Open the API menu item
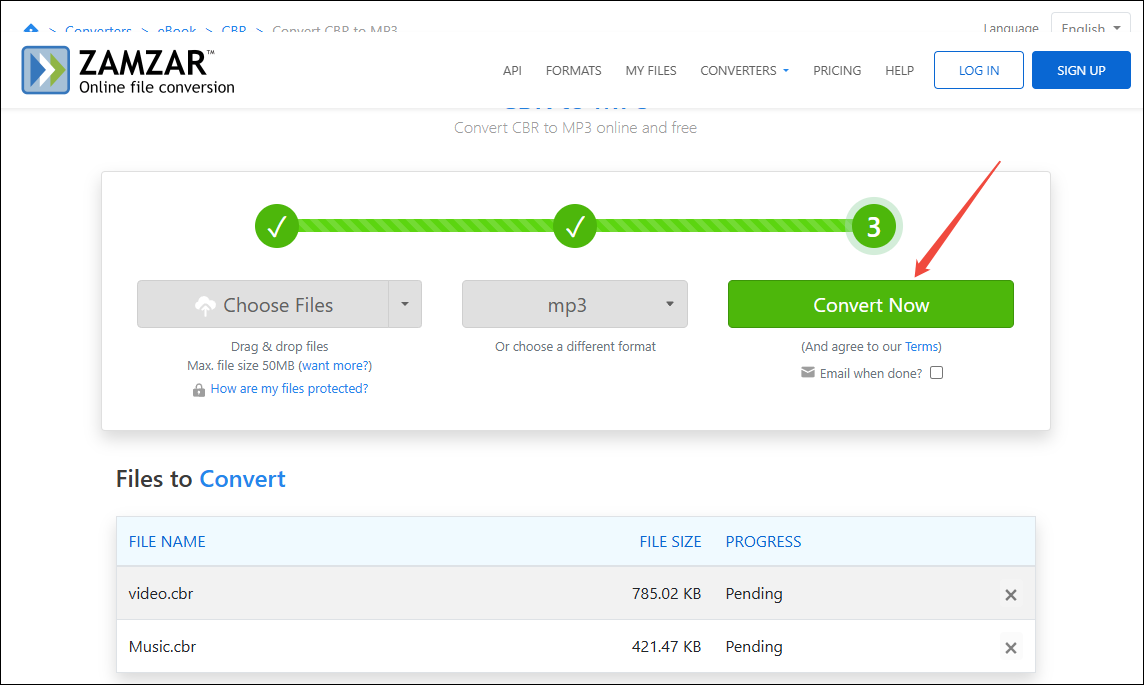 (512, 71)
